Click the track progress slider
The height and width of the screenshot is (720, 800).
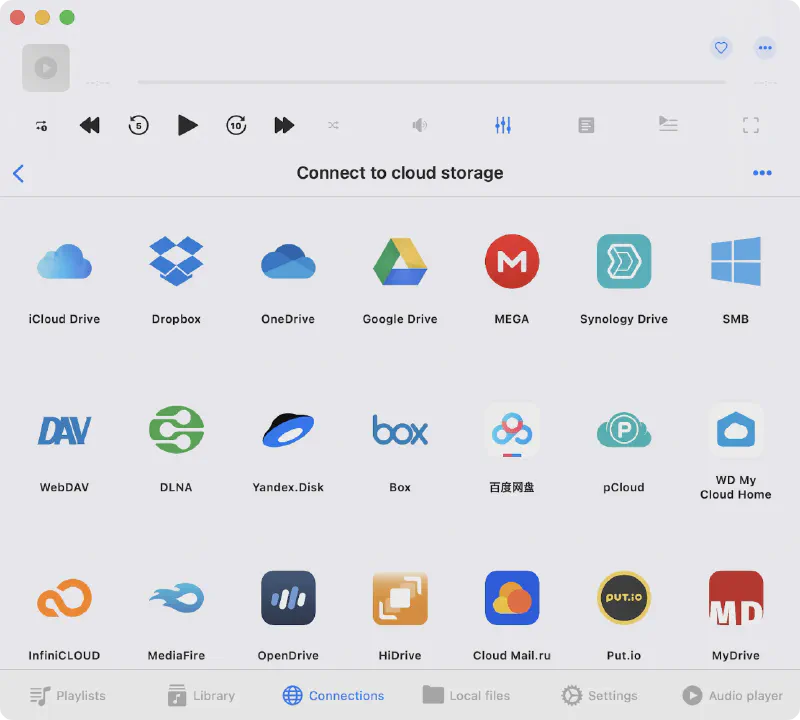point(431,82)
